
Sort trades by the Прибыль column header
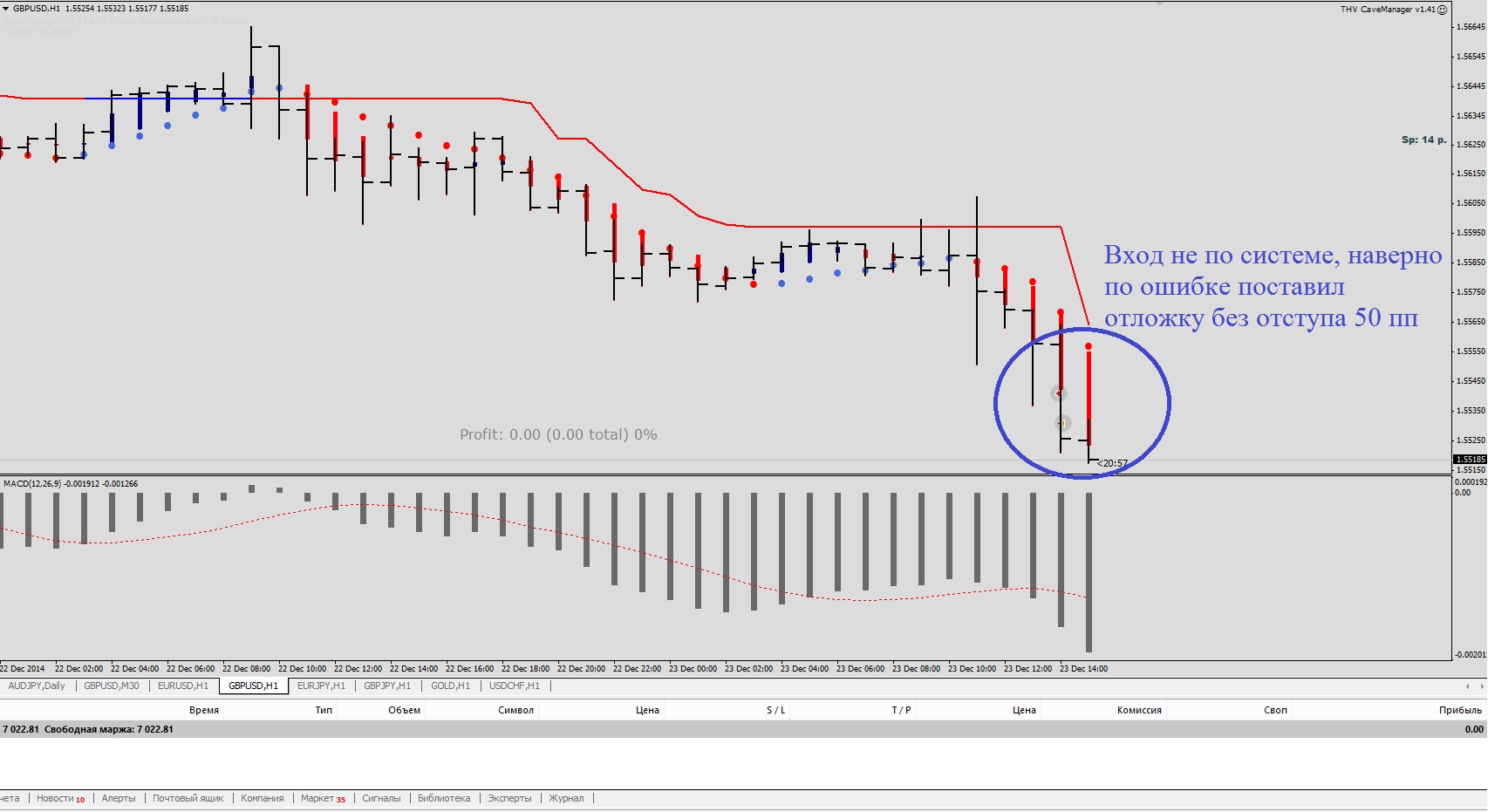pyautogui.click(x=1461, y=710)
